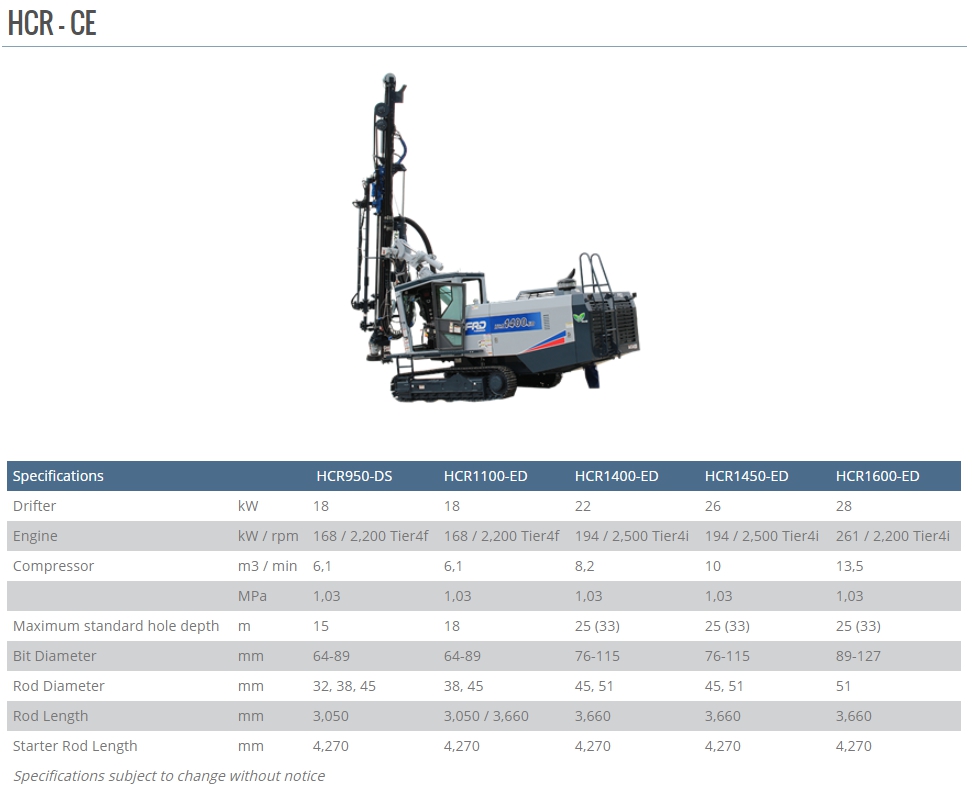Click Rod Diameter 45, 51 for HCR1400-ED

[x=594, y=685]
